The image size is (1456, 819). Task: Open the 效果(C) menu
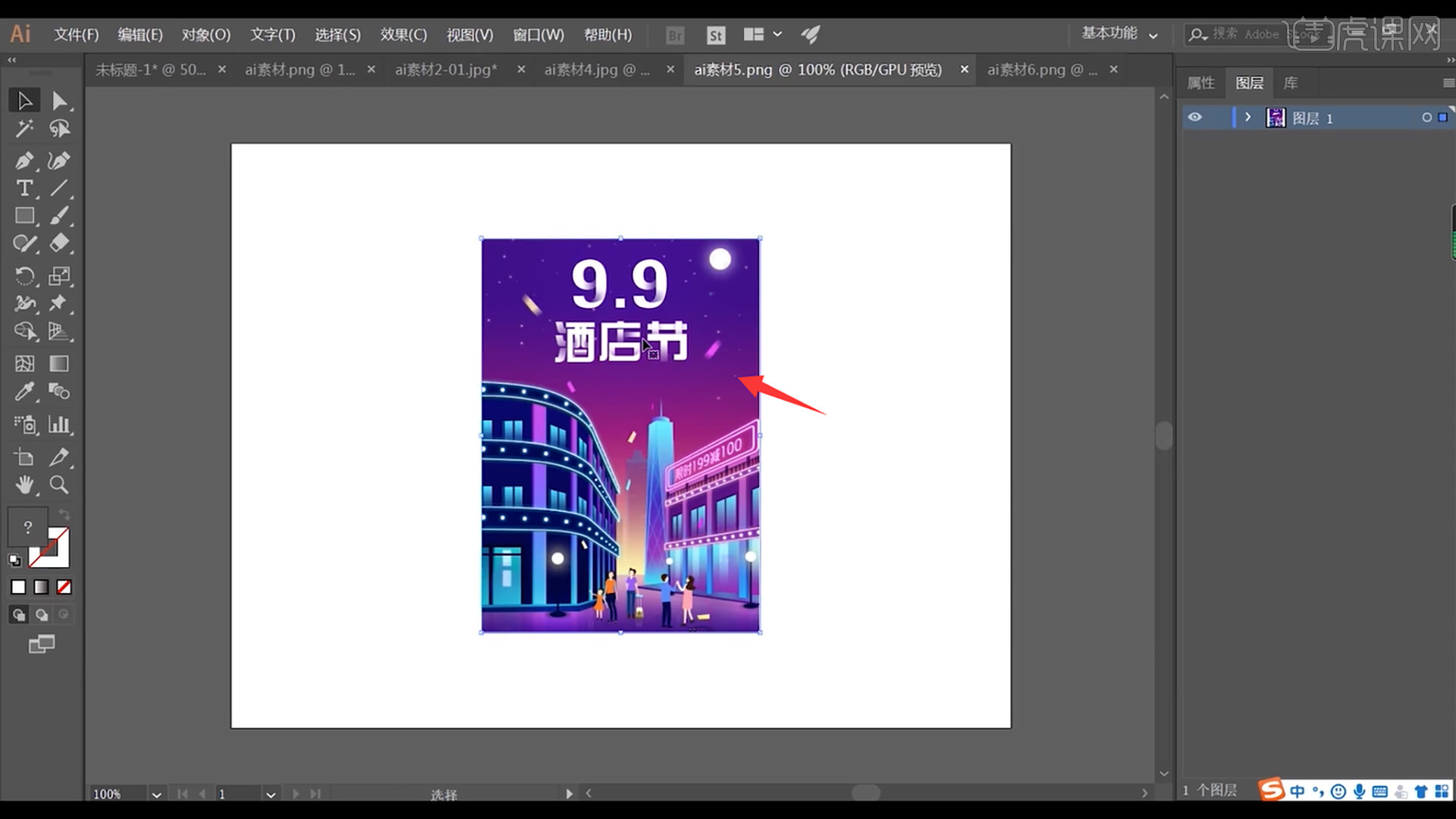[403, 34]
